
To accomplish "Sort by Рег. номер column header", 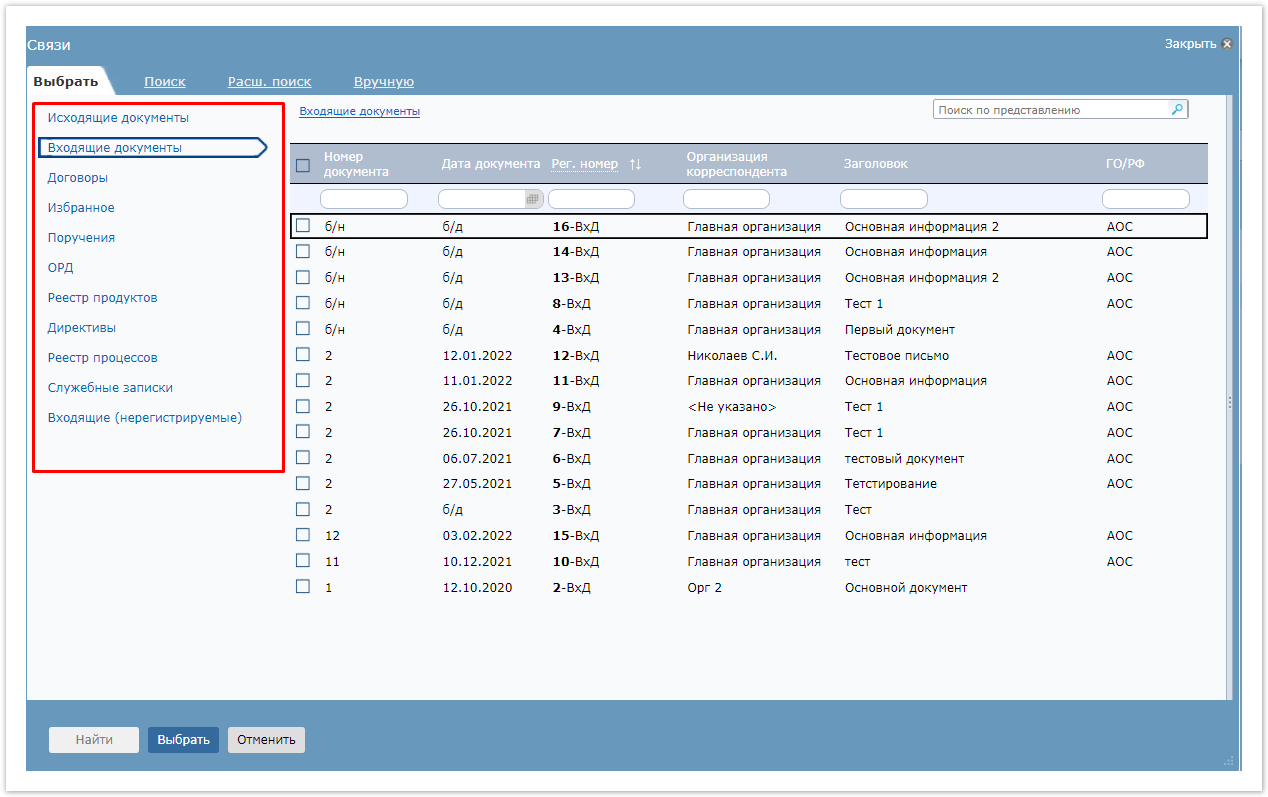I will point(585,164).
